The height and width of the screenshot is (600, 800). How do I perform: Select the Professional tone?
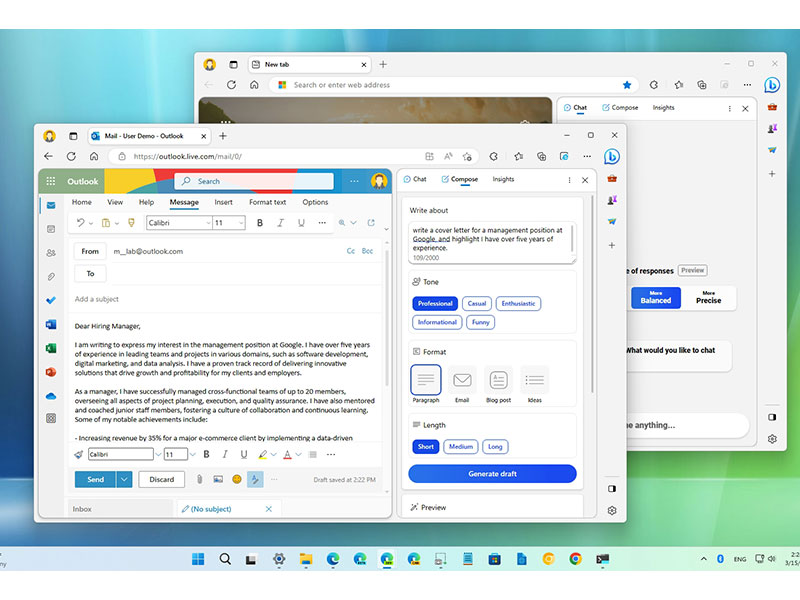pos(435,304)
